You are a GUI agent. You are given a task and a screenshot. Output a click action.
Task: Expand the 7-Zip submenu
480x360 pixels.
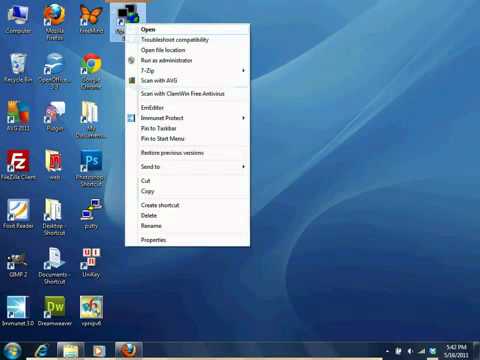click(187, 70)
